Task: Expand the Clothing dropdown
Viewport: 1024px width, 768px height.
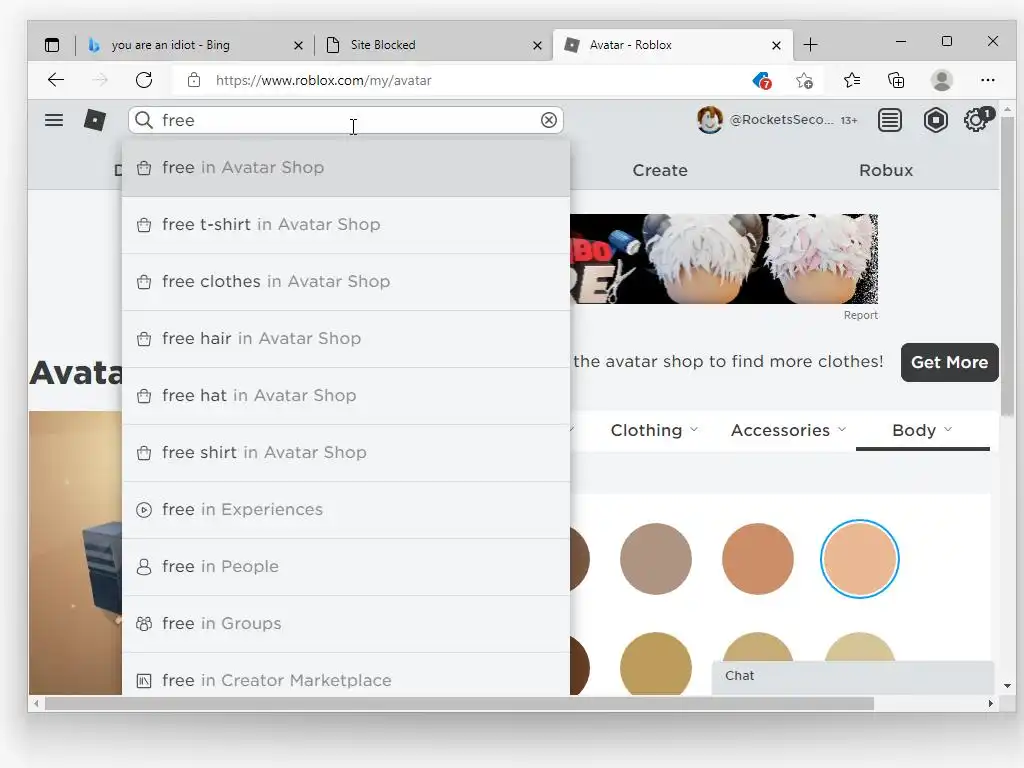Action: [654, 430]
